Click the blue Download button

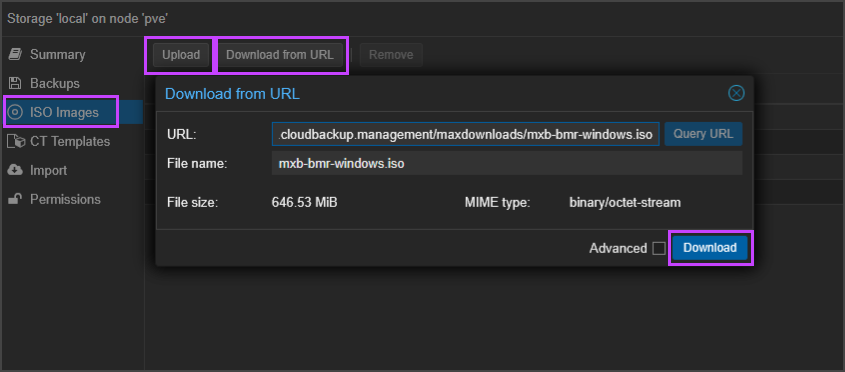coord(710,248)
